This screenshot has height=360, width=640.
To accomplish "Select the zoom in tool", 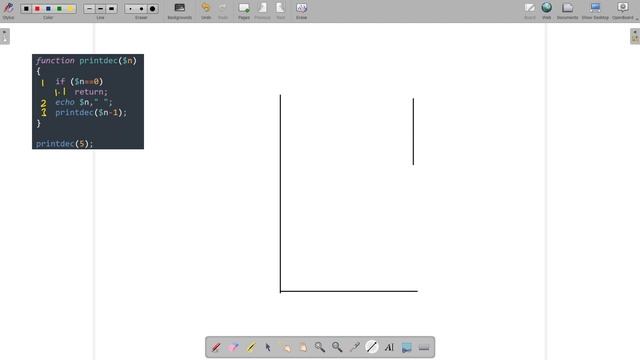I will click(x=320, y=347).
